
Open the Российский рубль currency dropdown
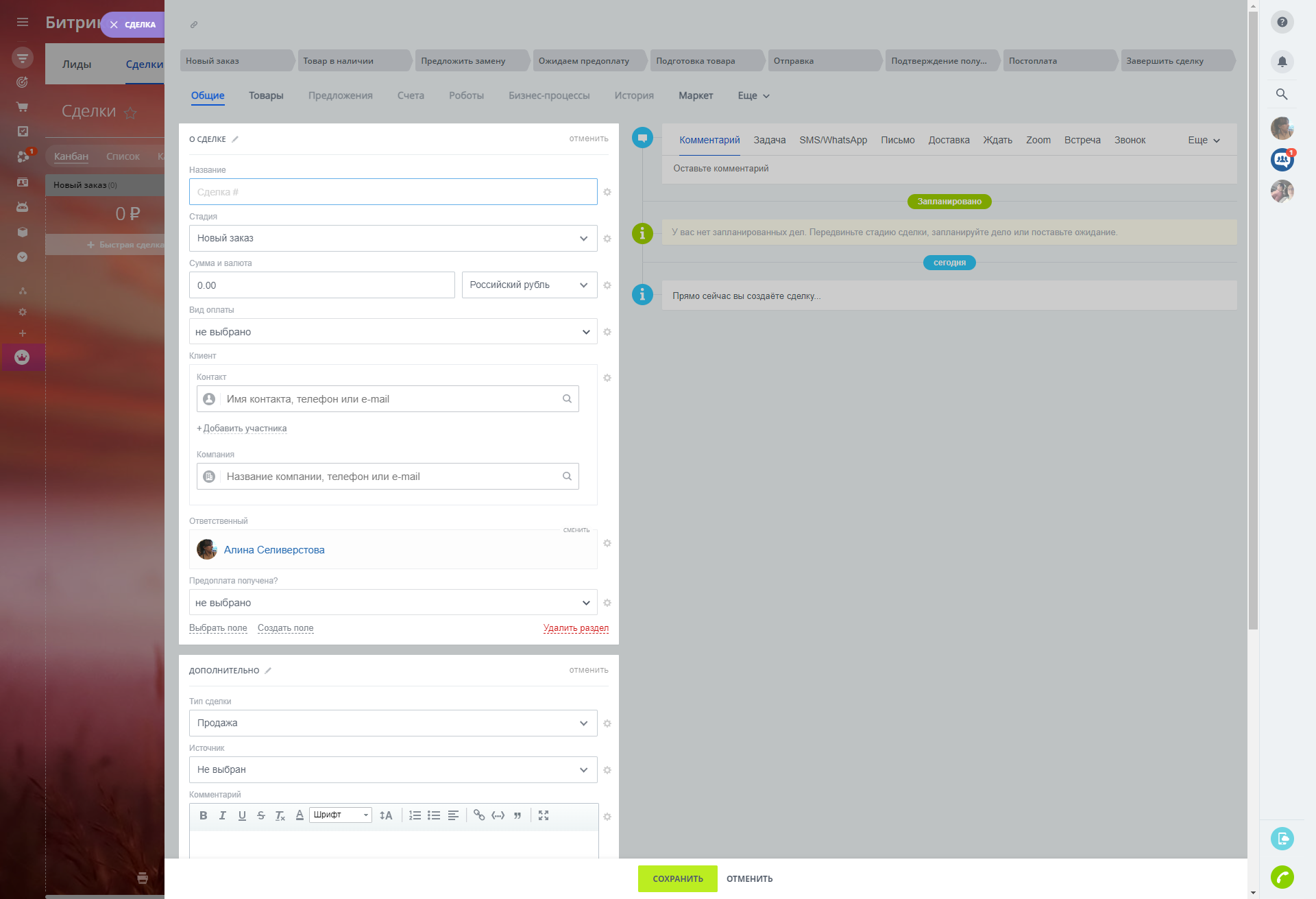[528, 285]
